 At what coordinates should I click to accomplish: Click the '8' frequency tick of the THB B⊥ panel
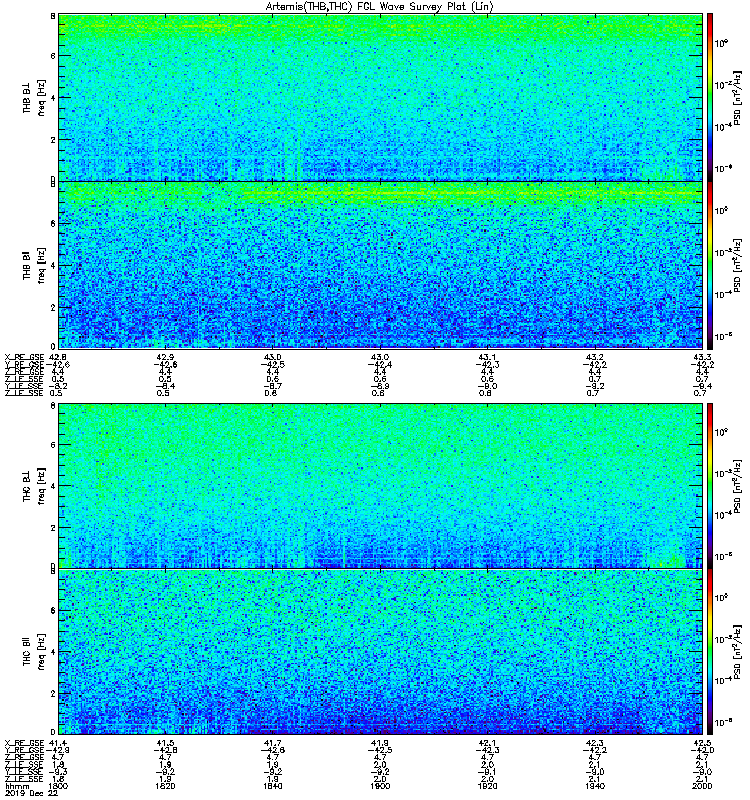click(53, 16)
